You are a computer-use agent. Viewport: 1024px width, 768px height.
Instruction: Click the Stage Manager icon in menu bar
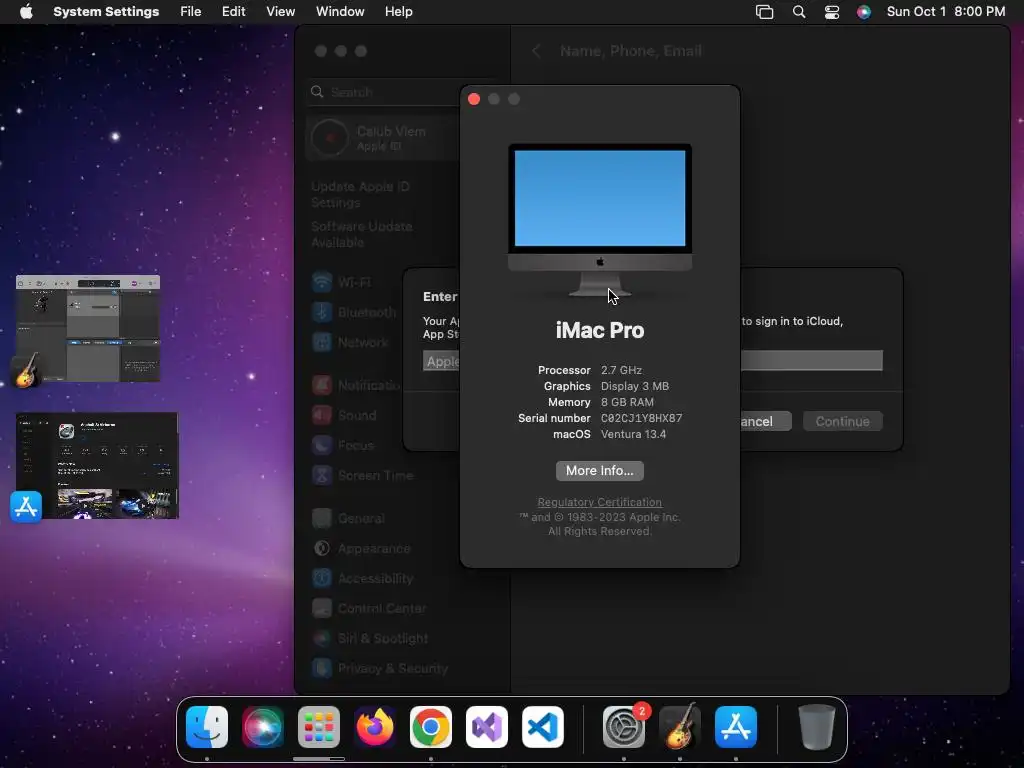pos(764,12)
